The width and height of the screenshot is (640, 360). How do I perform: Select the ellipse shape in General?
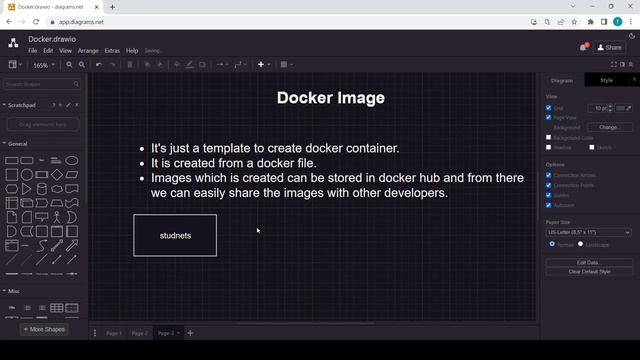(72, 160)
